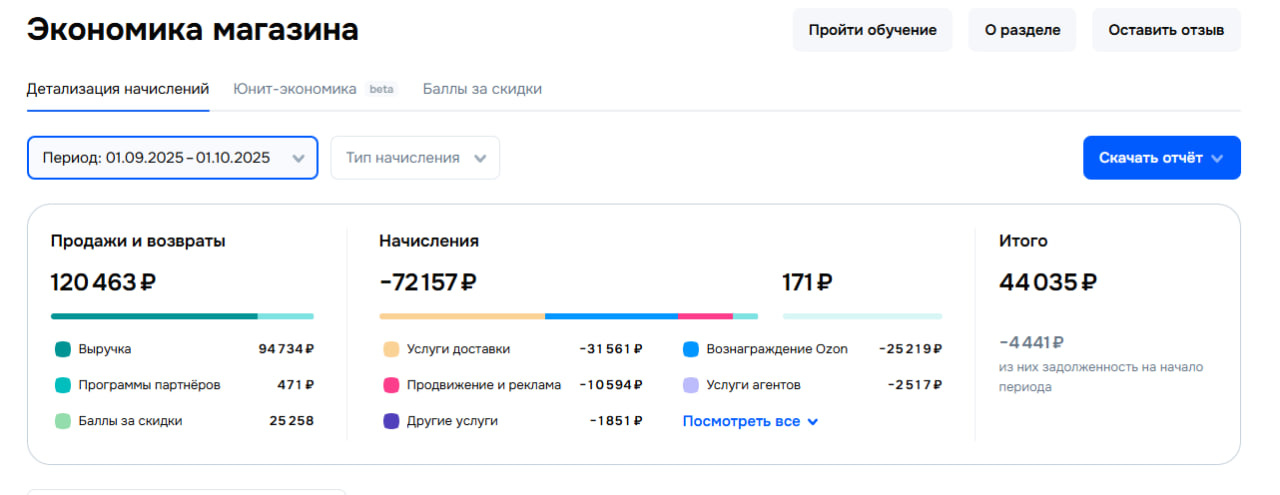Open the Период date range dropdown
The width and height of the screenshot is (1280, 495).
(172, 158)
